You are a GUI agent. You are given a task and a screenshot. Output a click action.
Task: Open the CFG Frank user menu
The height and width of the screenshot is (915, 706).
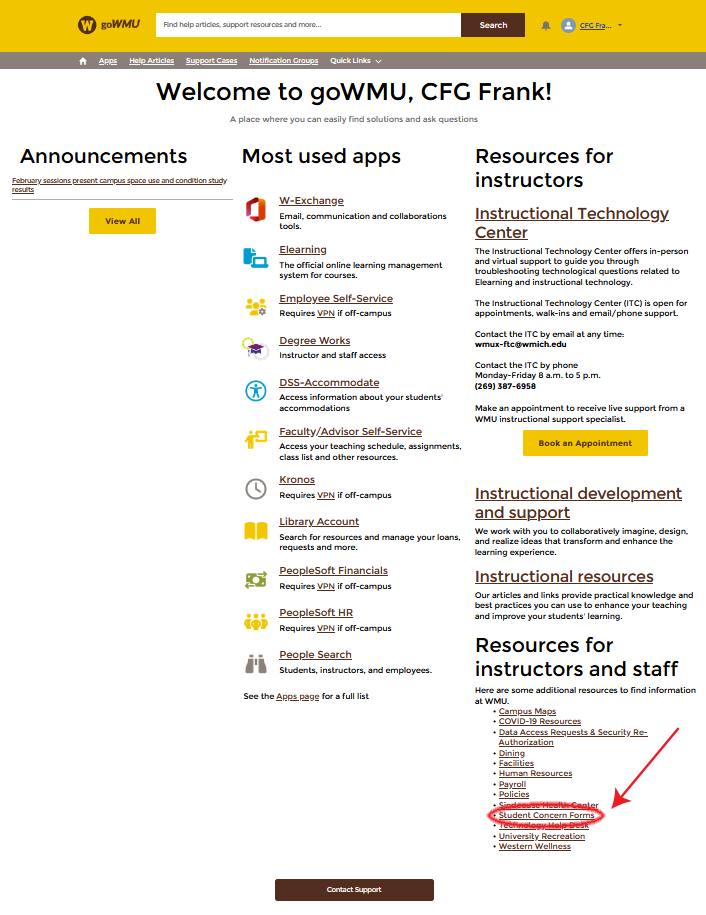tap(592, 25)
